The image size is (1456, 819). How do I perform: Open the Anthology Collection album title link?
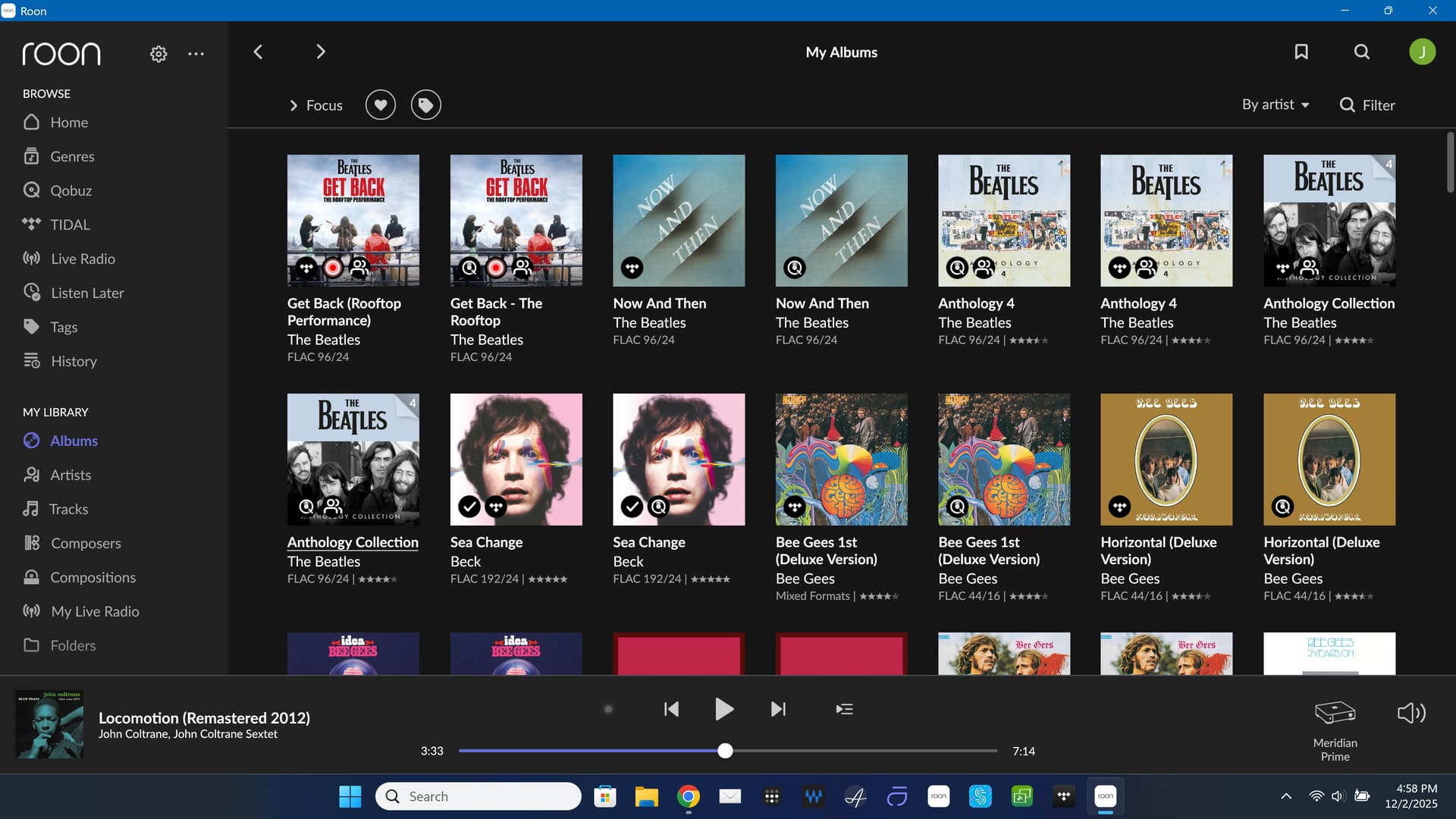tap(353, 542)
